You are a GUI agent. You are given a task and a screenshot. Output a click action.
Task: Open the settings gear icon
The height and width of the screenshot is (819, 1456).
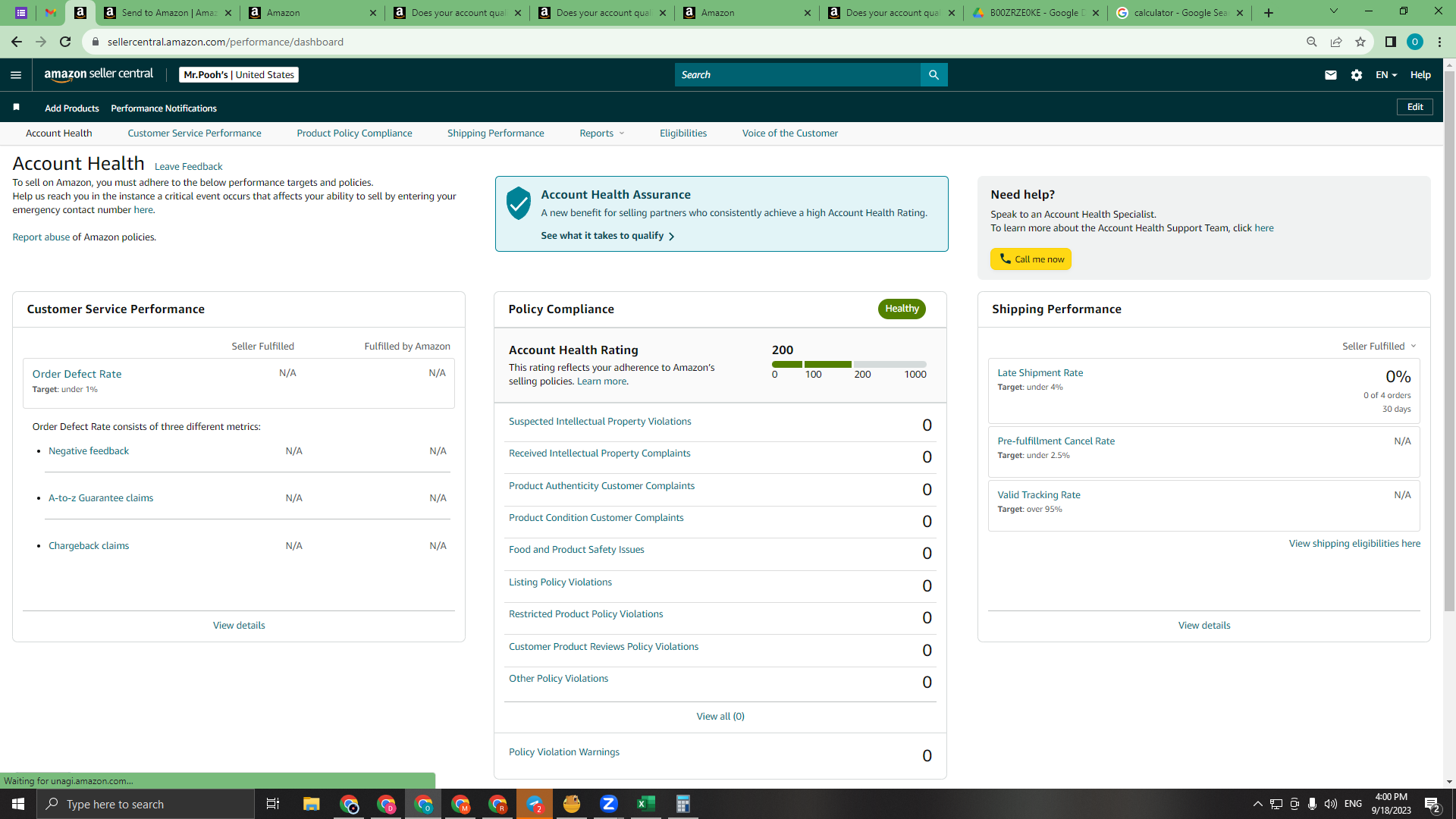(x=1357, y=75)
